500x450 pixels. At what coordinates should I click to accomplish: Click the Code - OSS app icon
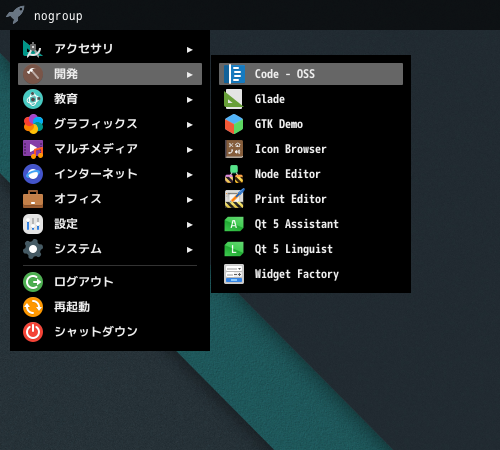pyautogui.click(x=234, y=74)
